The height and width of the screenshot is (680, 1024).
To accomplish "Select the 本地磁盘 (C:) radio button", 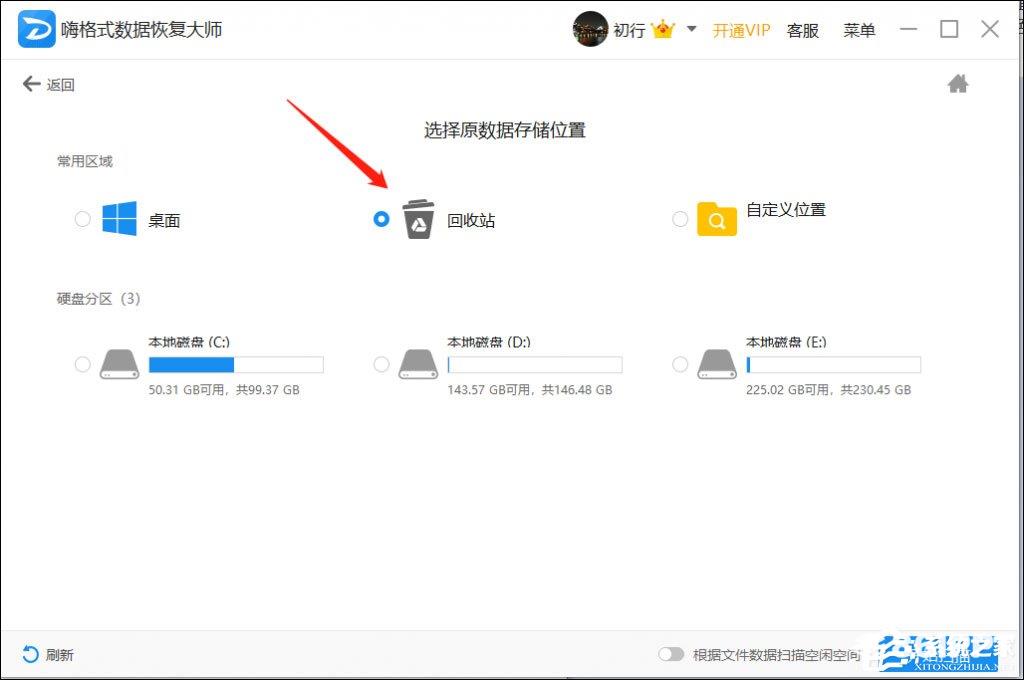I will pyautogui.click(x=82, y=364).
